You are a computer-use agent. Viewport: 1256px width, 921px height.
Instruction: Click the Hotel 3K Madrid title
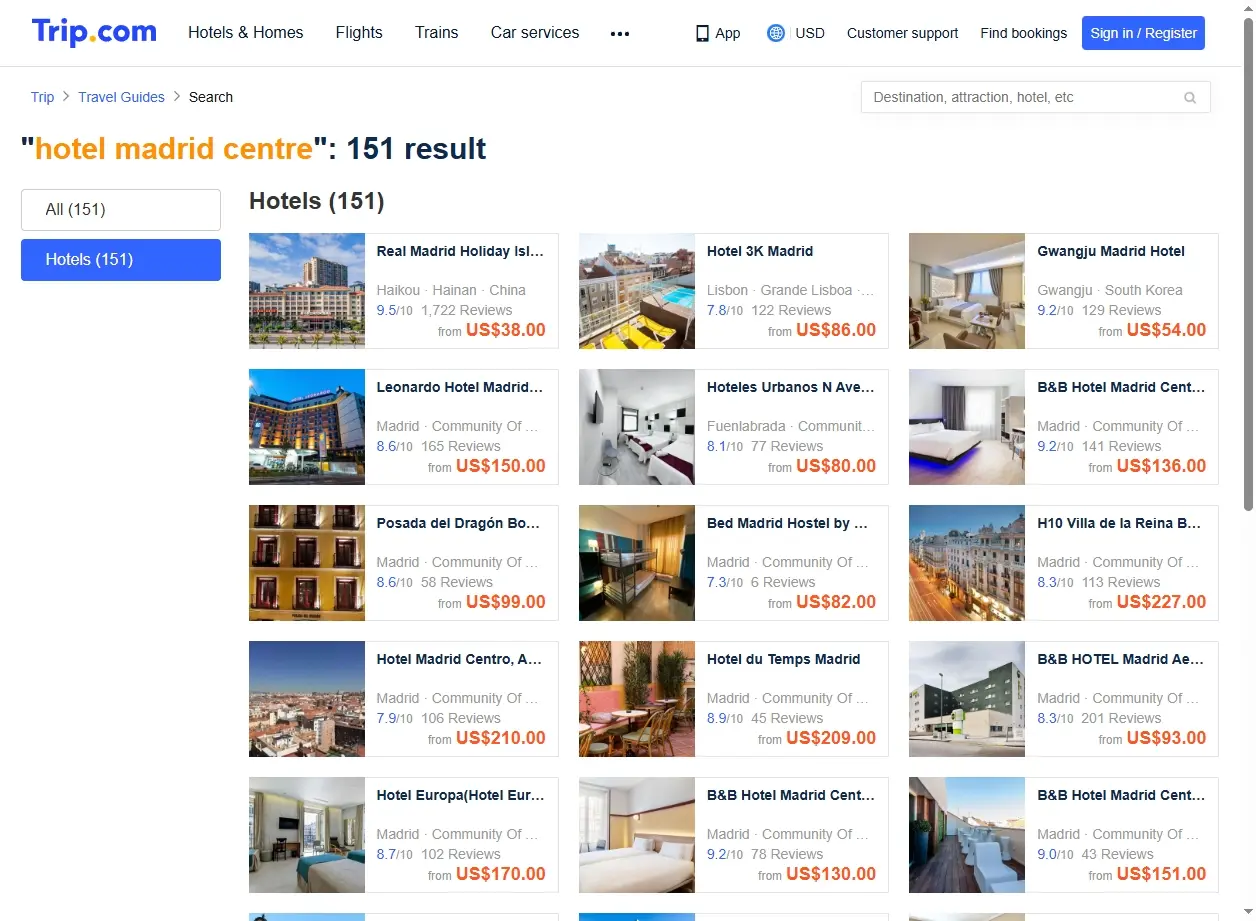760,251
